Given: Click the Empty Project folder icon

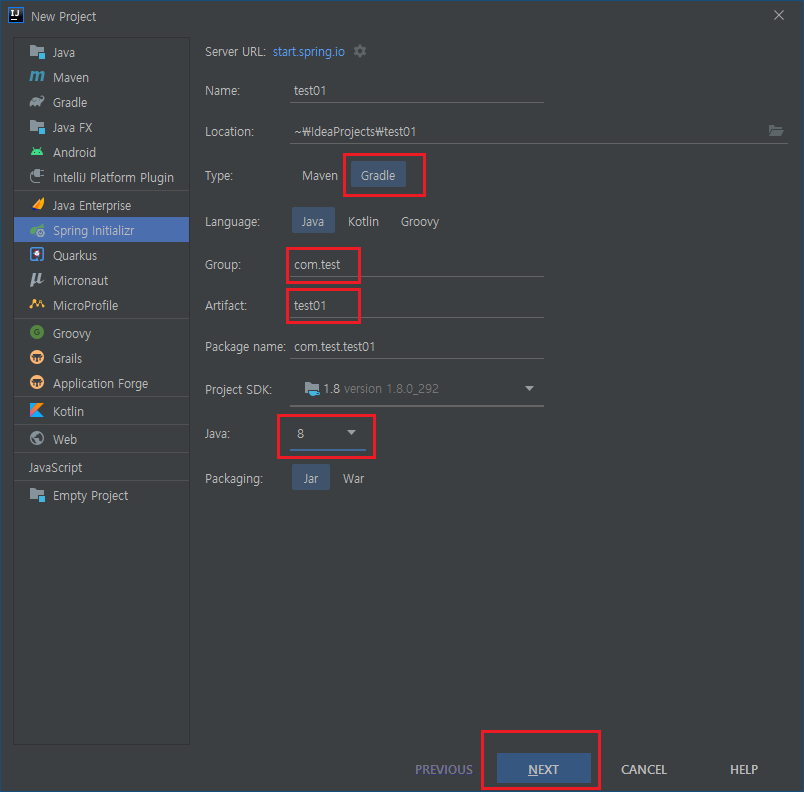Looking at the screenshot, I should (37, 495).
